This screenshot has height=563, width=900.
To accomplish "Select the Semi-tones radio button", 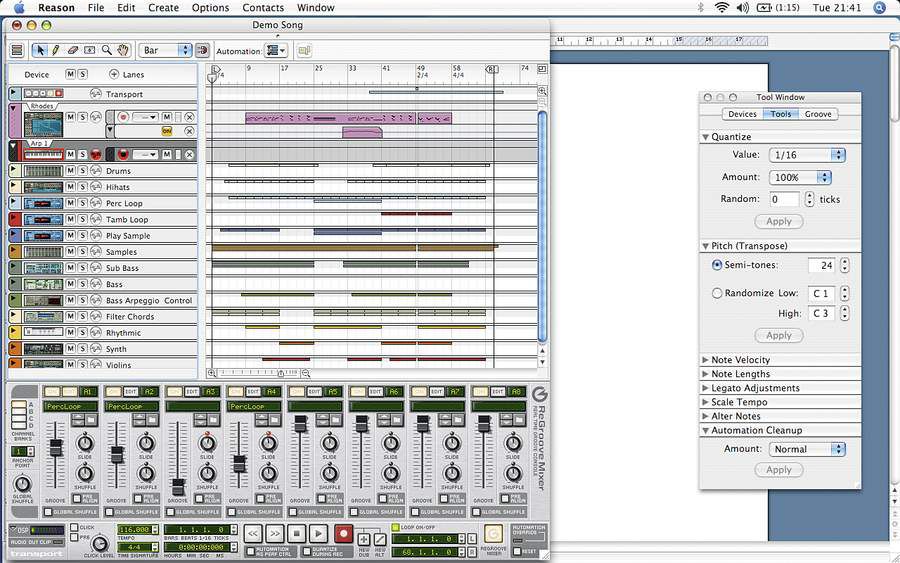I will click(x=717, y=265).
